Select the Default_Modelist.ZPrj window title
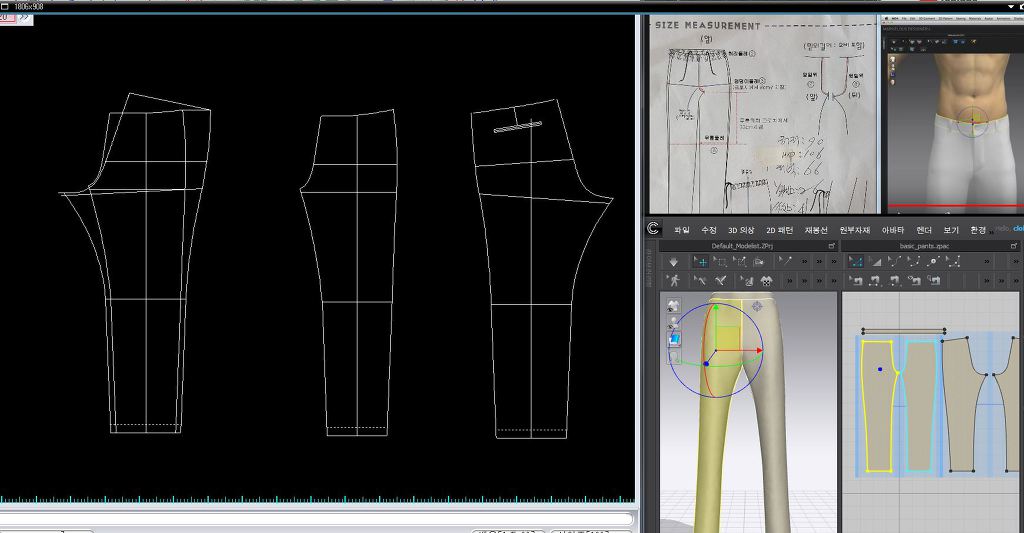This screenshot has width=1024, height=533. click(742, 246)
